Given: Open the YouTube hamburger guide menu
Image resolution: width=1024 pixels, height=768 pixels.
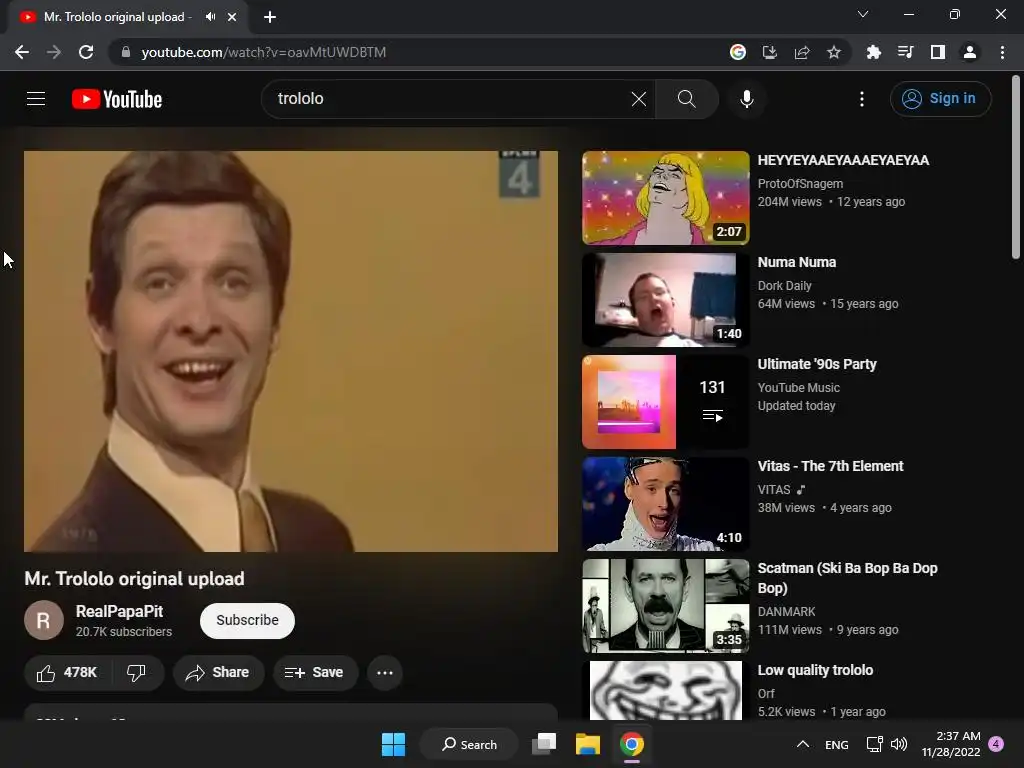Looking at the screenshot, I should (x=36, y=99).
